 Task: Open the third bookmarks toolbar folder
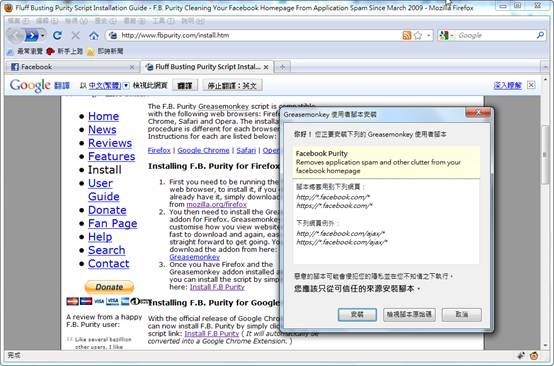coord(105,51)
